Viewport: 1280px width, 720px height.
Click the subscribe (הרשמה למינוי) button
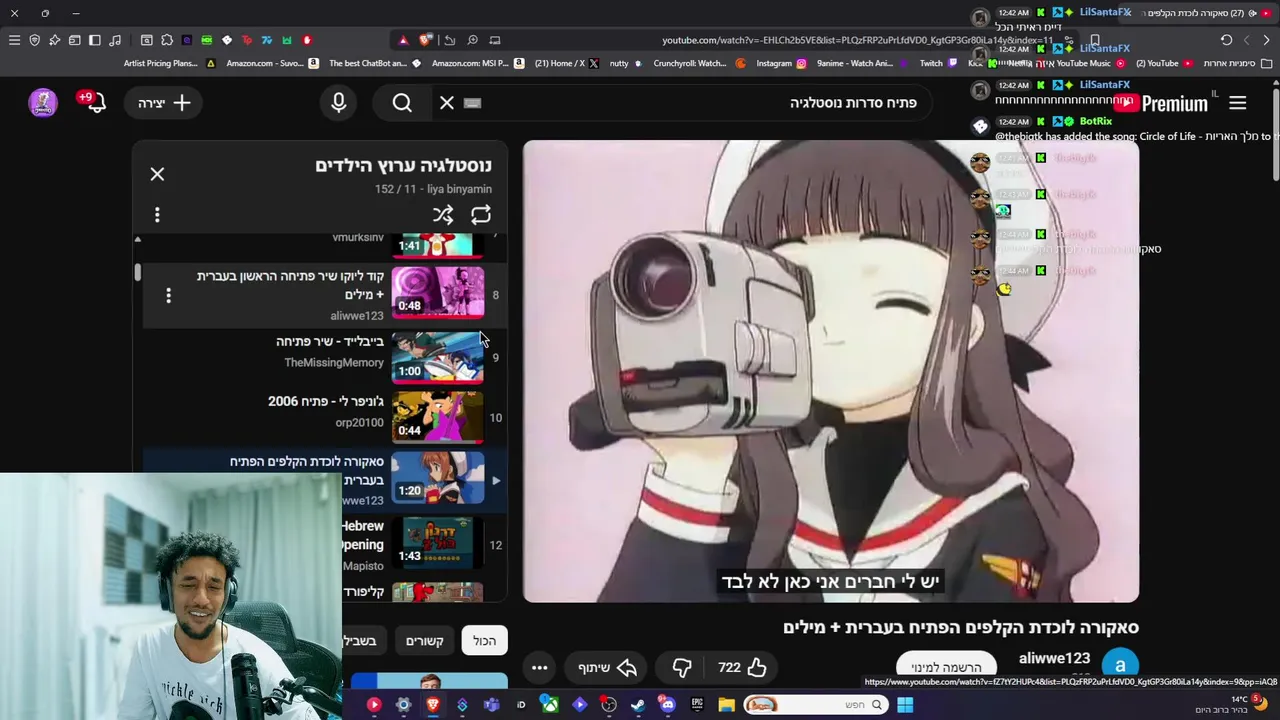pyautogui.click(x=946, y=667)
